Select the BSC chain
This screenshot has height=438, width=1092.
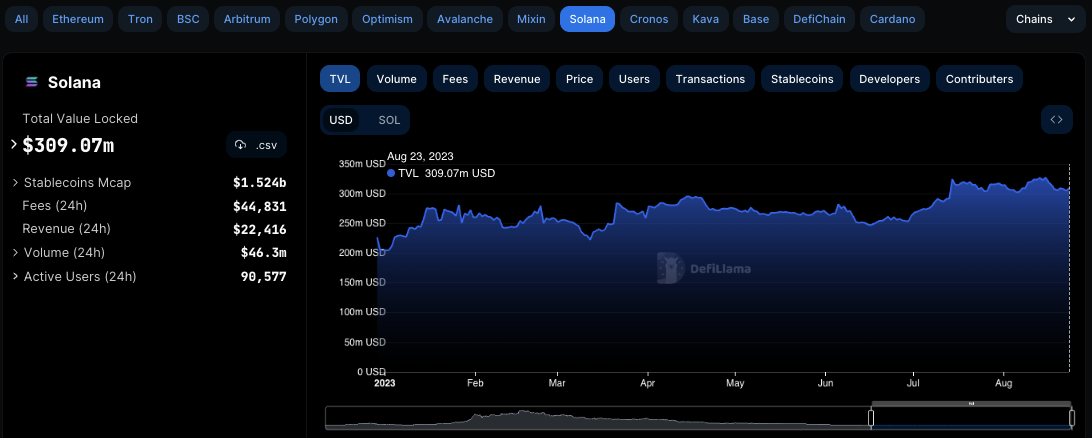pos(188,19)
